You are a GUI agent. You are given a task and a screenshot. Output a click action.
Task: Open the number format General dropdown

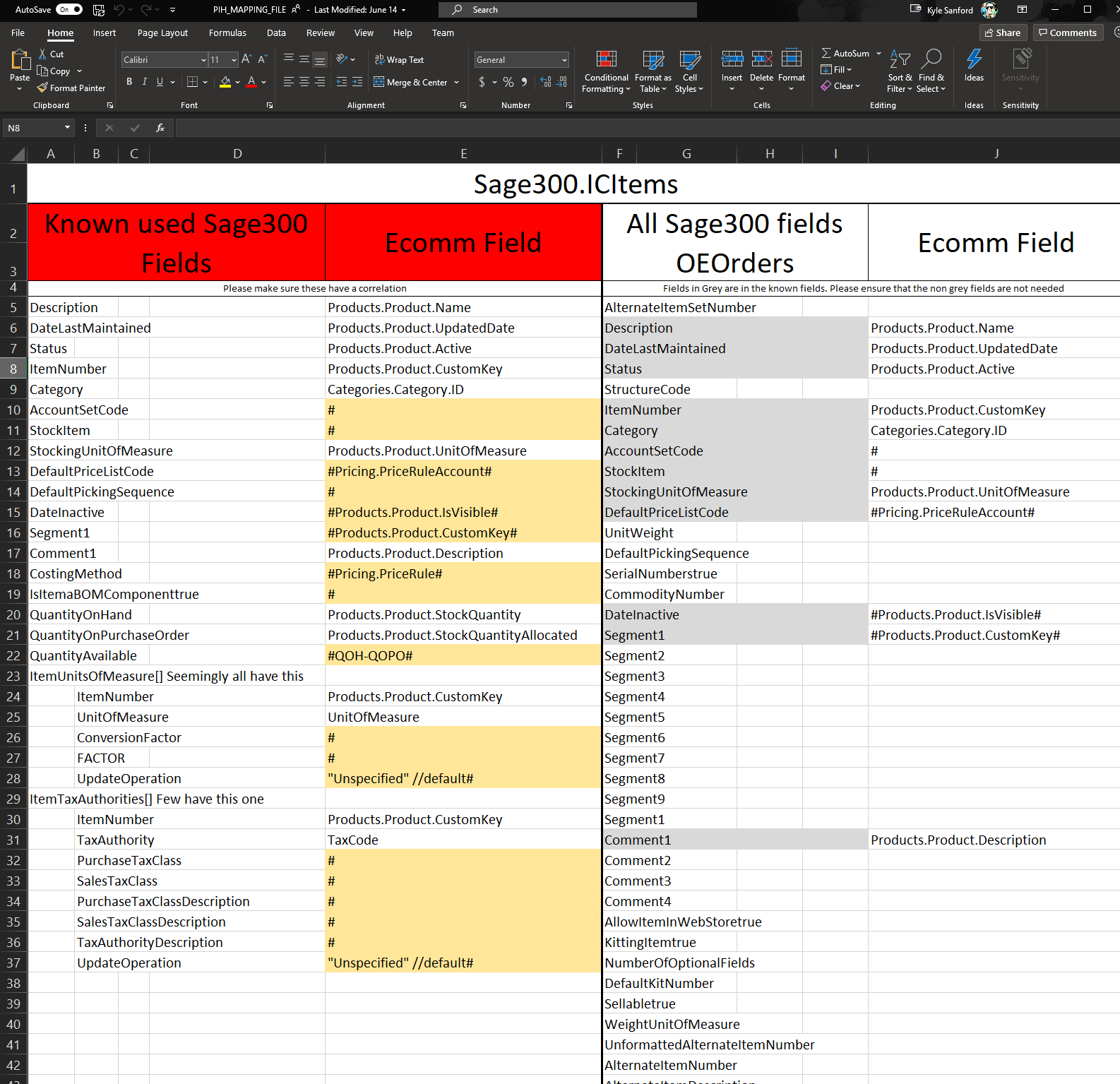coord(564,60)
